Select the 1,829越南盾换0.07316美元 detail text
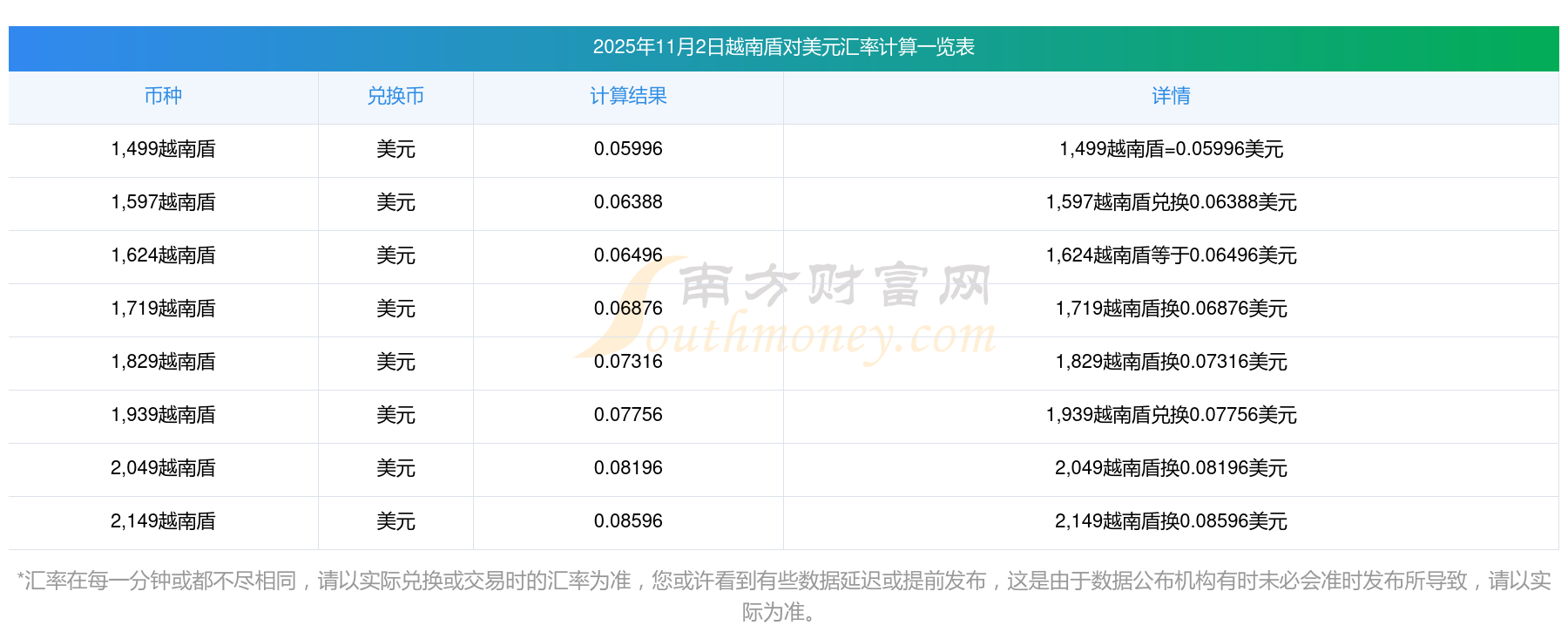 [1171, 362]
